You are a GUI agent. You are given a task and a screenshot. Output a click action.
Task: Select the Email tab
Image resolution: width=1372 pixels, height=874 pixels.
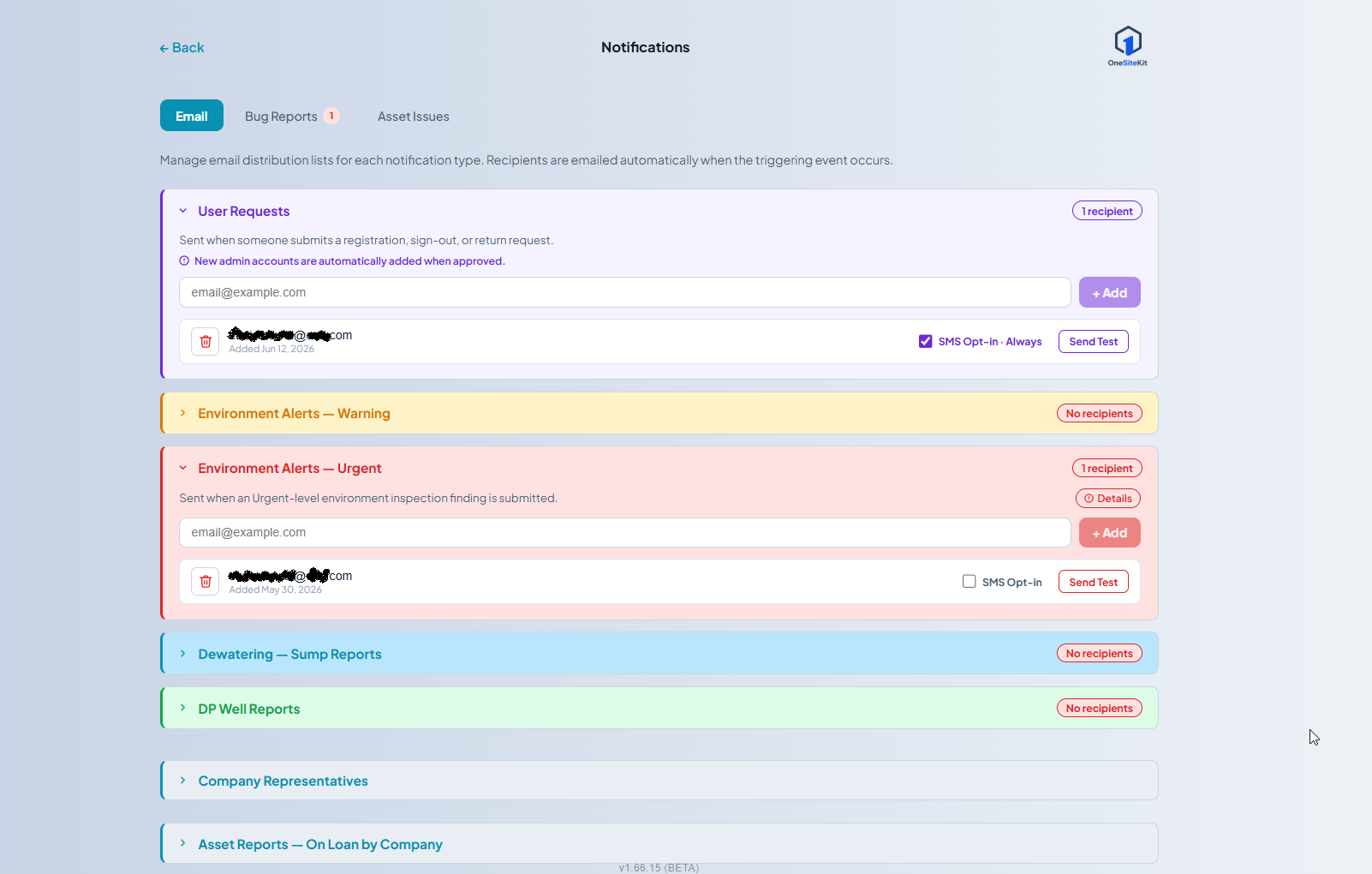pos(192,116)
